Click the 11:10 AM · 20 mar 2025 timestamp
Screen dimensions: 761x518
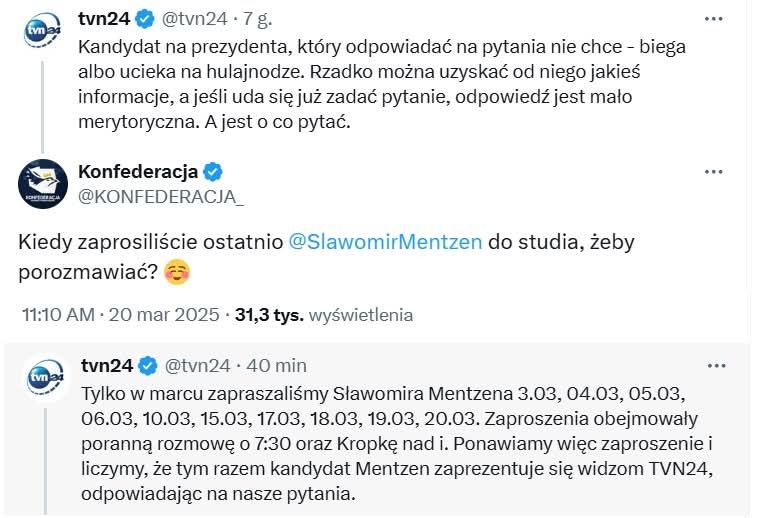pyautogui.click(x=120, y=315)
